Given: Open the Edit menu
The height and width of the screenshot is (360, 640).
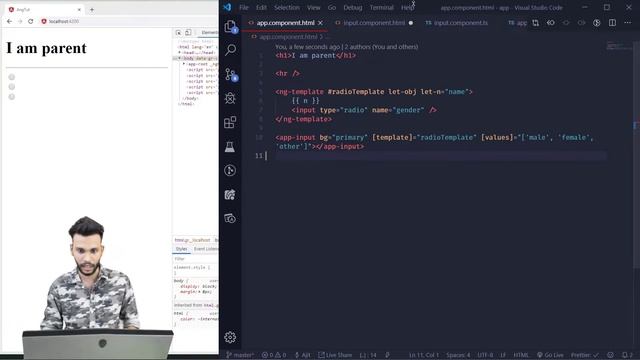Looking at the screenshot, I should pyautogui.click(x=261, y=7).
